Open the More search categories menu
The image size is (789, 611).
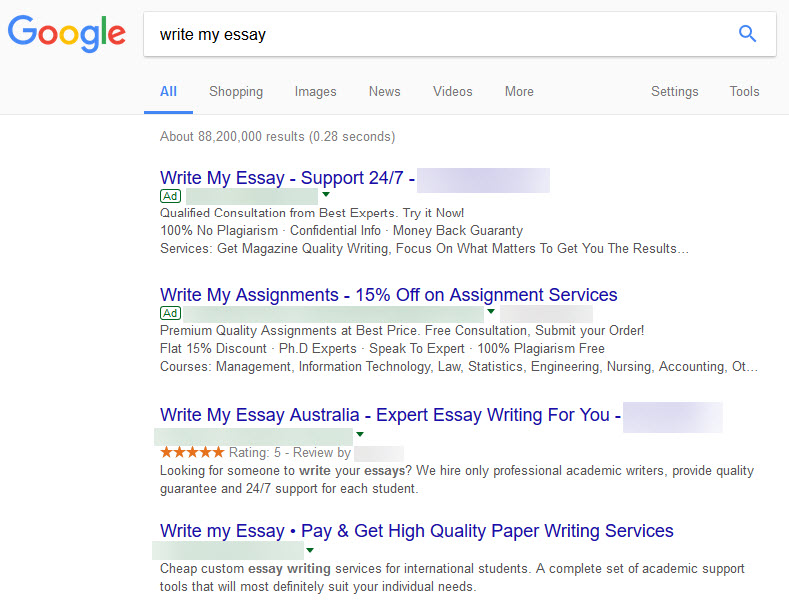point(519,91)
